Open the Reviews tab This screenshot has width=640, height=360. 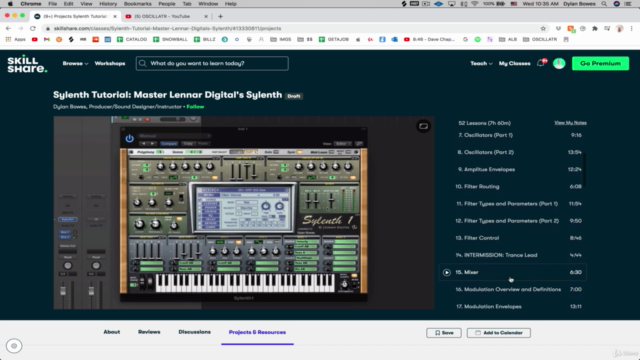pyautogui.click(x=149, y=332)
